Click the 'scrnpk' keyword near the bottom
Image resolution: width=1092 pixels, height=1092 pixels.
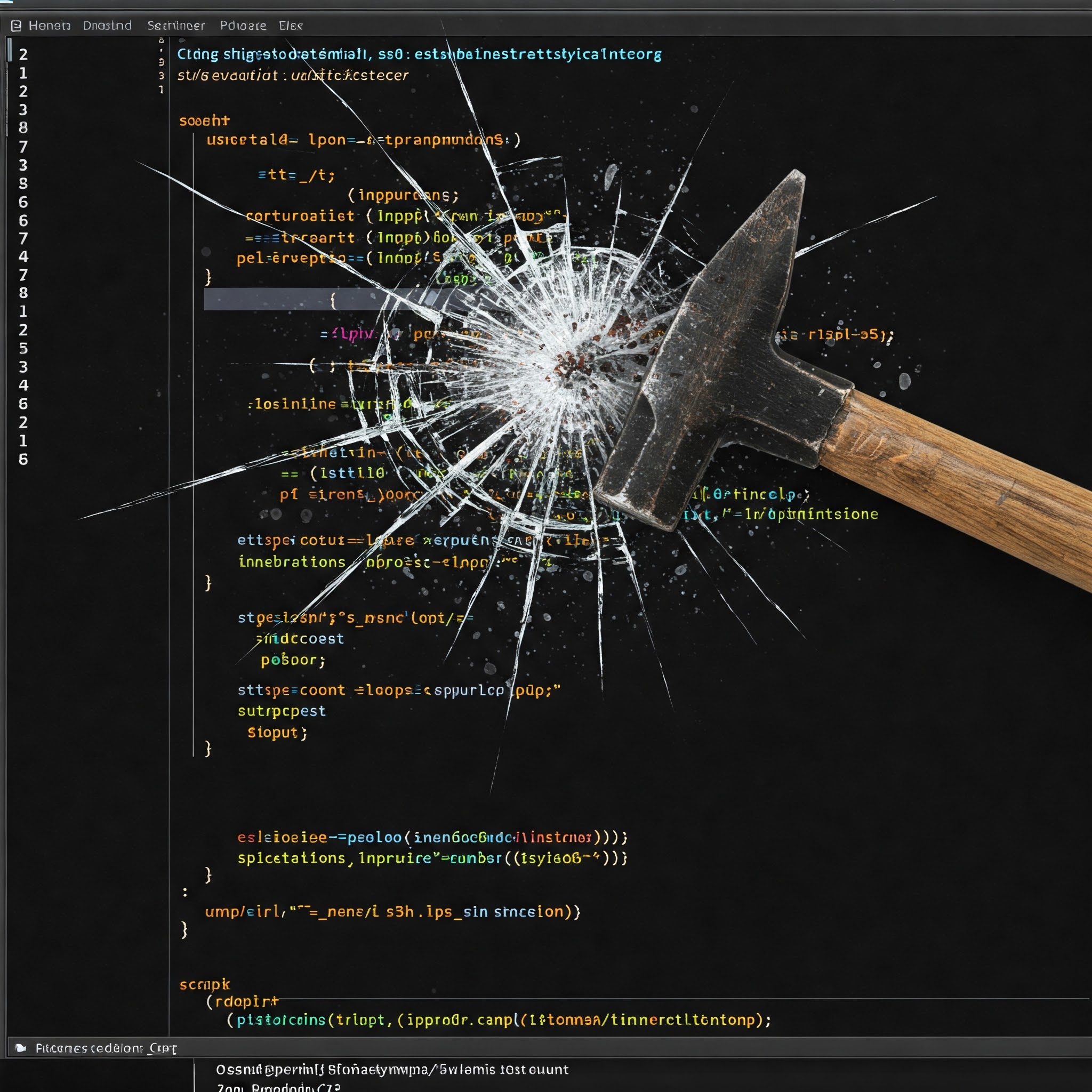point(205,985)
